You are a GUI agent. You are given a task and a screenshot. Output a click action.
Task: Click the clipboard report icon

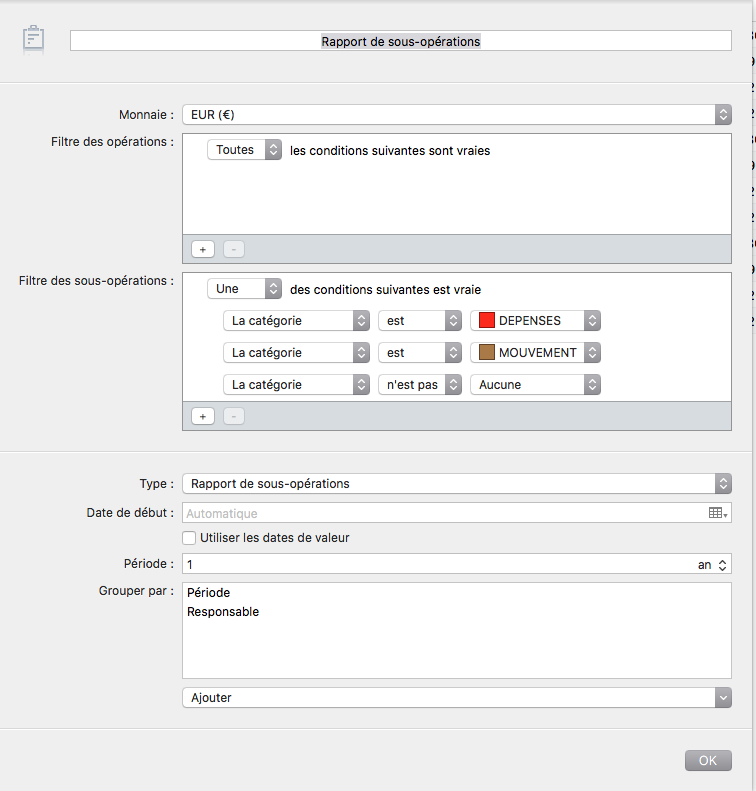pyautogui.click(x=33, y=39)
